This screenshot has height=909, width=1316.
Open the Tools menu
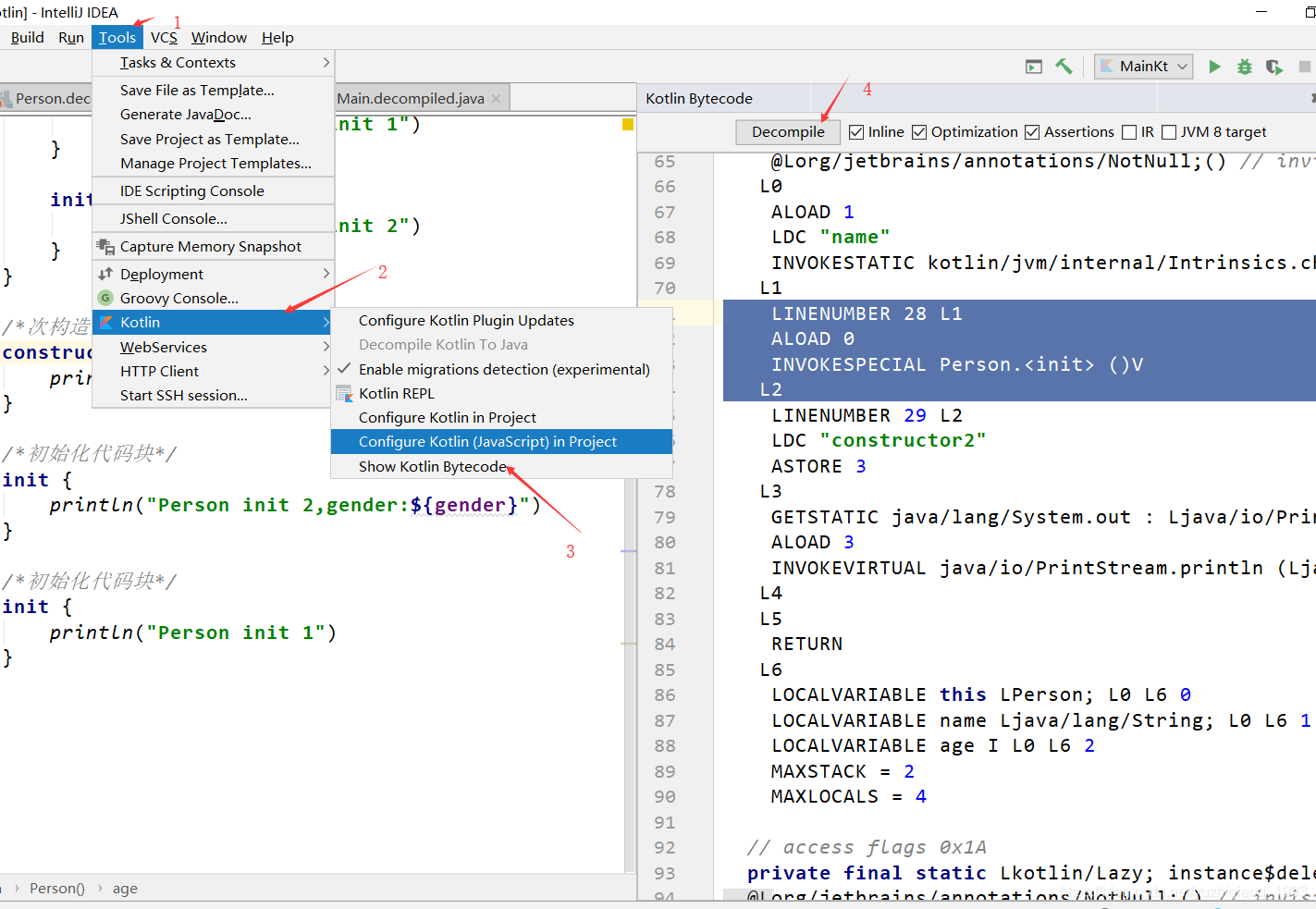[x=117, y=37]
